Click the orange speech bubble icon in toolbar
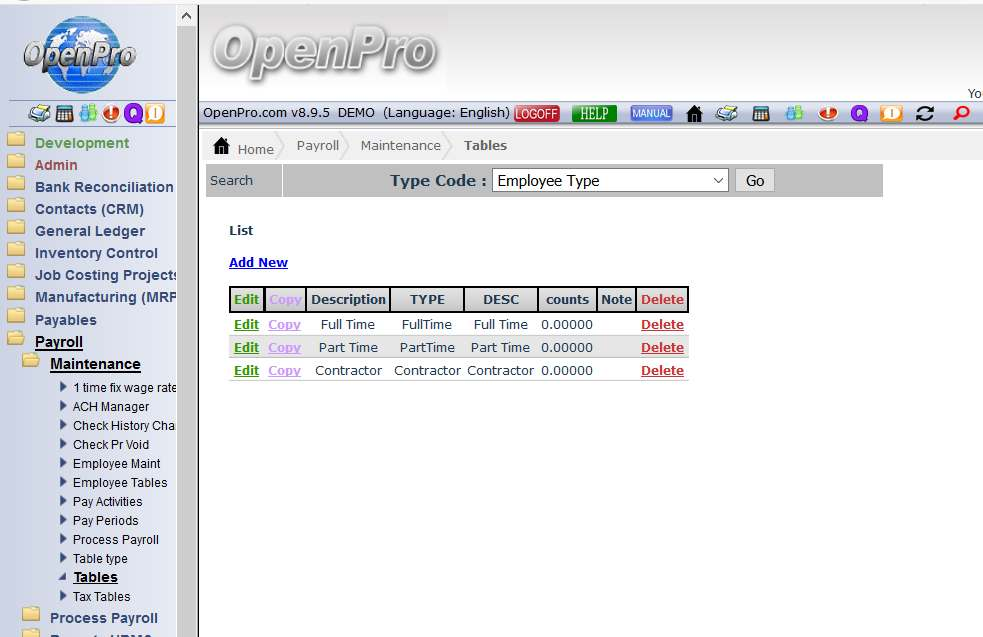This screenshot has height=637, width=983. pyautogui.click(x=891, y=113)
